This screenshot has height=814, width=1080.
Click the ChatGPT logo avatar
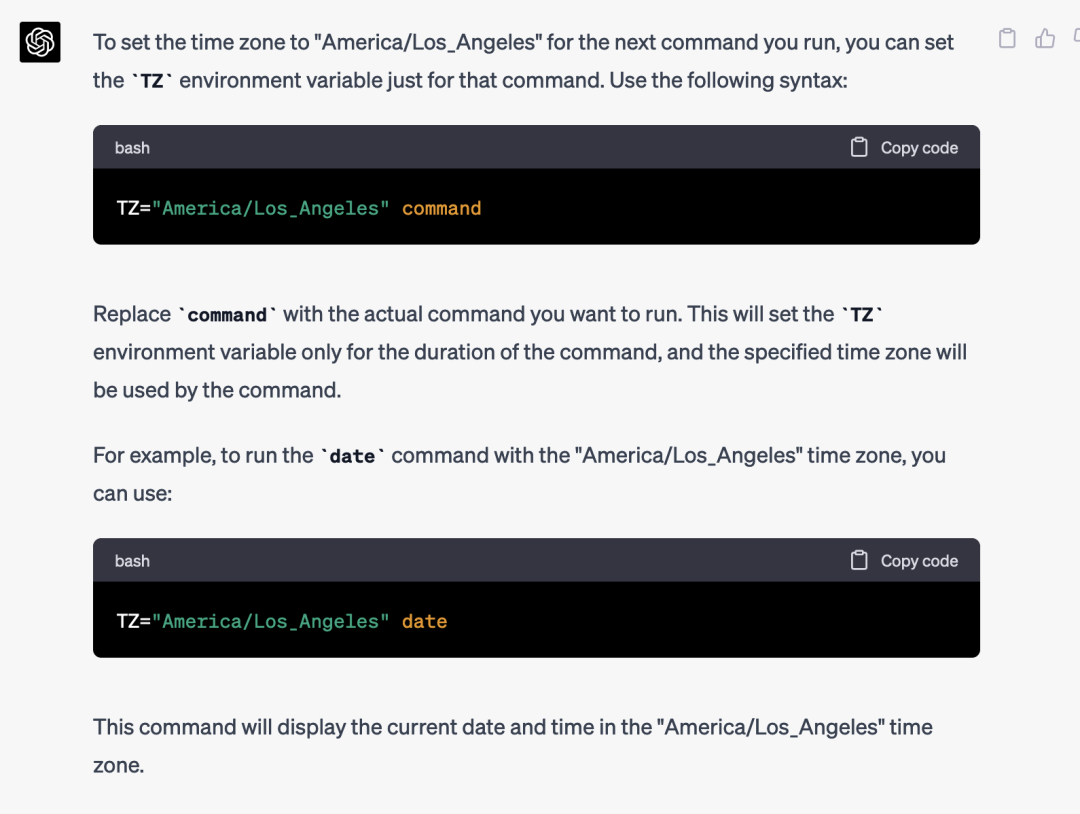pyautogui.click(x=40, y=42)
